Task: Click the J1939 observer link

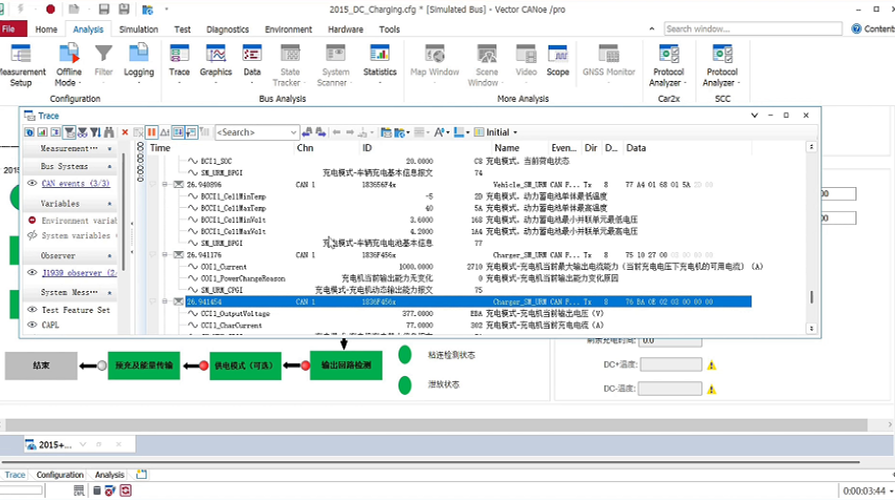Action: pyautogui.click(x=79, y=273)
